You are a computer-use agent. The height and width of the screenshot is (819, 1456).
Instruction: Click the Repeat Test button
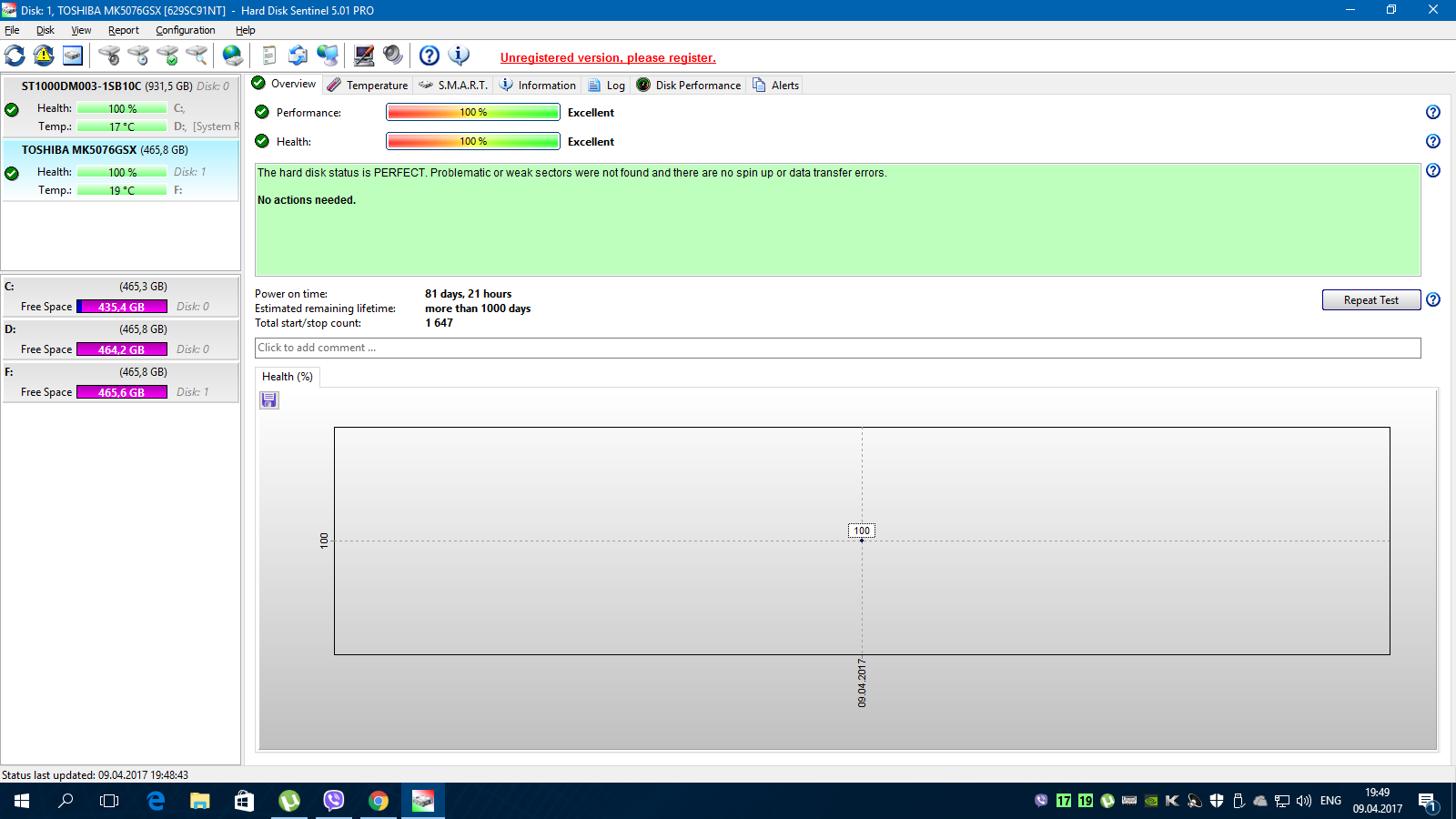click(1371, 300)
